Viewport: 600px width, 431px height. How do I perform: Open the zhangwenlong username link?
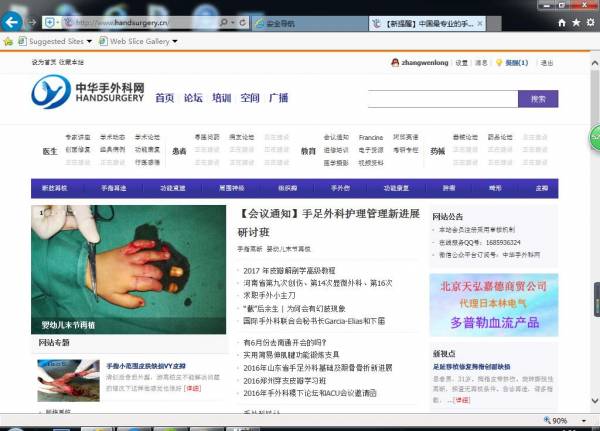(x=423, y=62)
